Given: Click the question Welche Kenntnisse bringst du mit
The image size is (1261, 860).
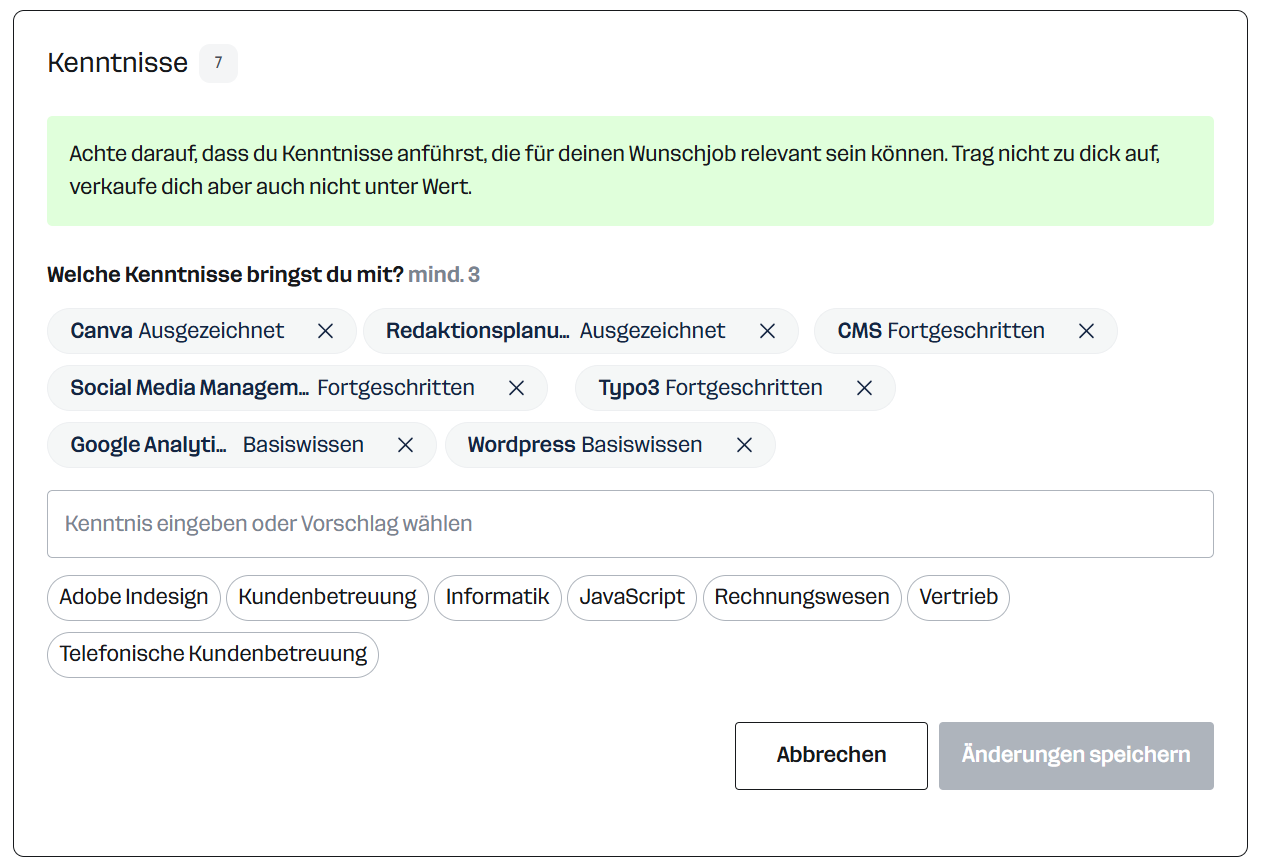Looking at the screenshot, I should point(225,275).
